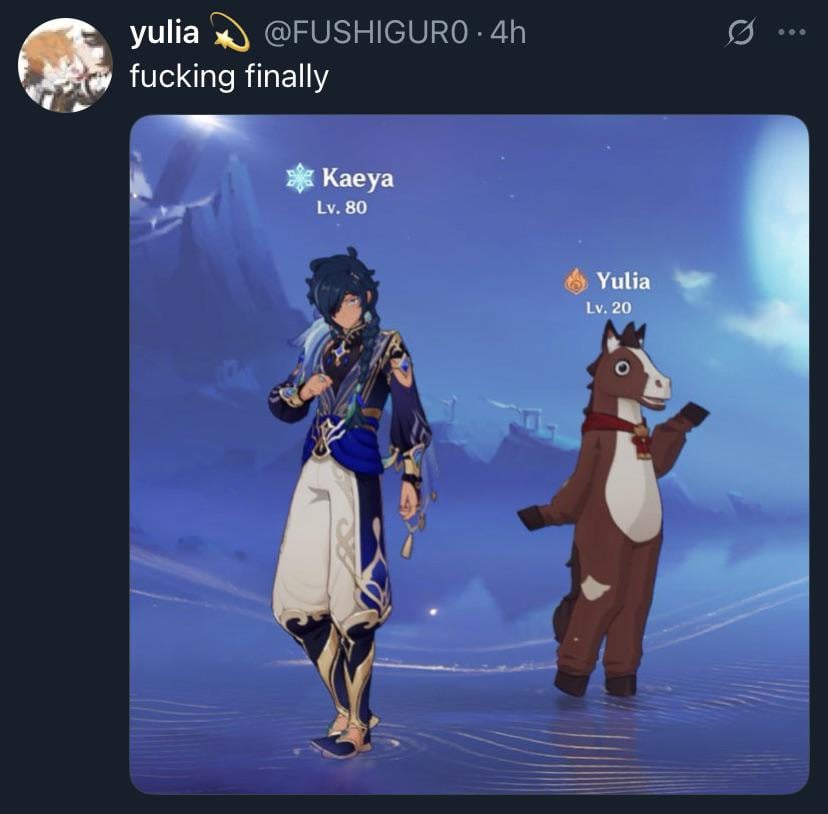Select the brown horse costume character

pos(615,510)
